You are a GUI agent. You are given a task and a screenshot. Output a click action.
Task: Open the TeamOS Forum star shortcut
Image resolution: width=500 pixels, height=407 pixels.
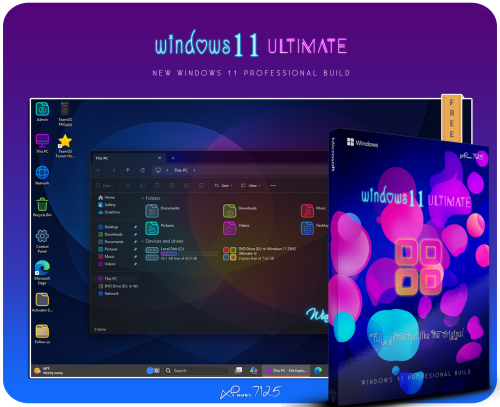(65, 146)
